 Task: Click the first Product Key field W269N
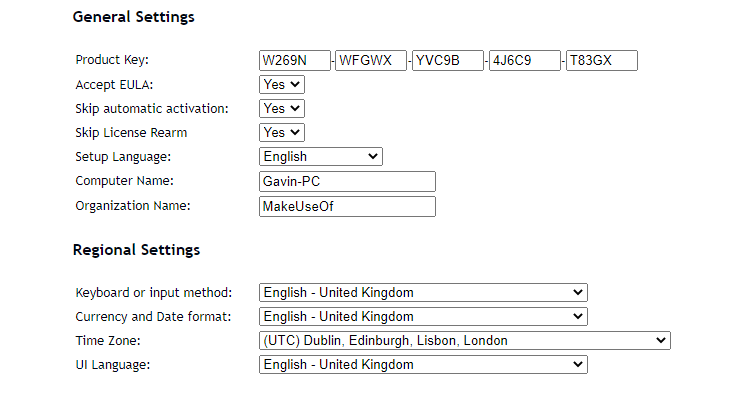[294, 61]
